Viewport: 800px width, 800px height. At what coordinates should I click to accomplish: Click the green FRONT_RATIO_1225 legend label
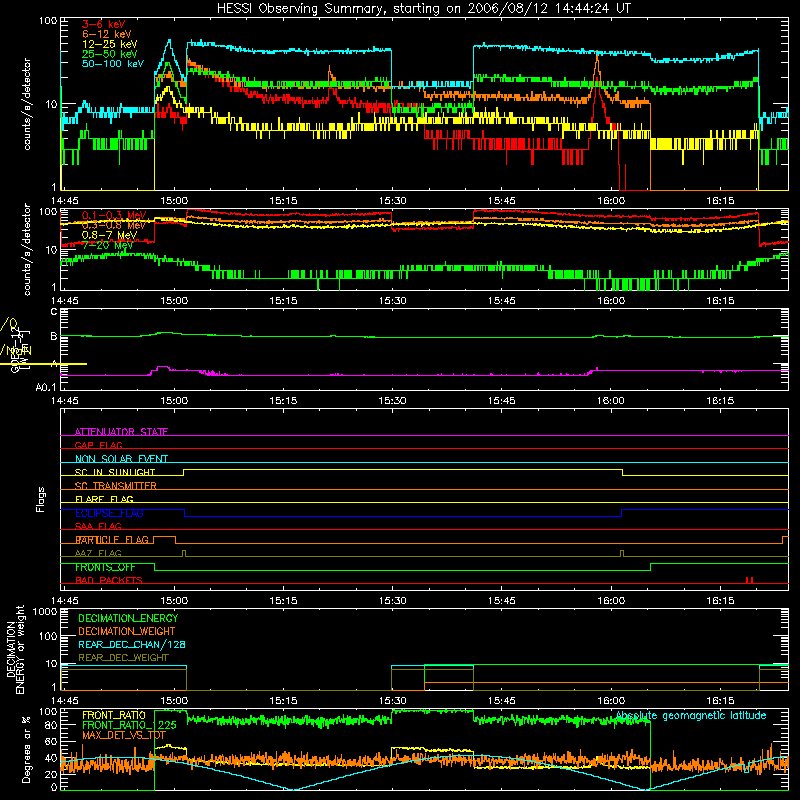click(129, 725)
